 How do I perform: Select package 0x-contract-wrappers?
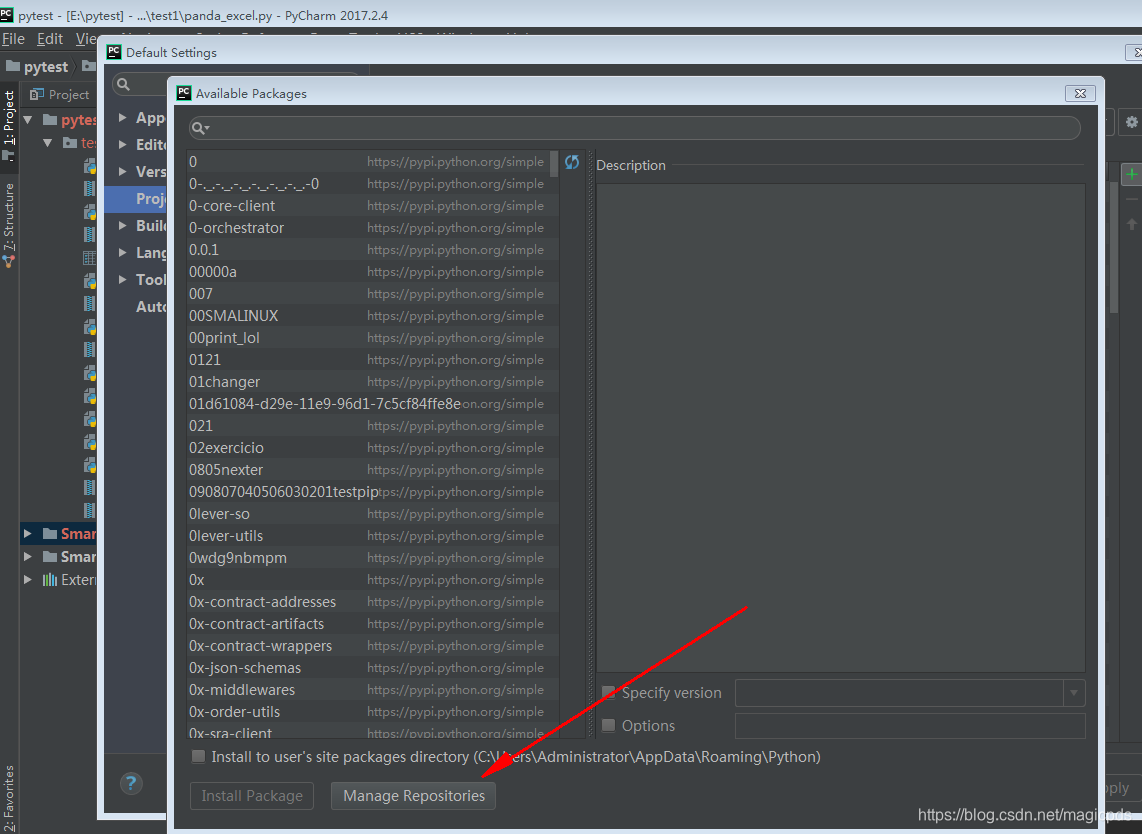click(x=372, y=646)
